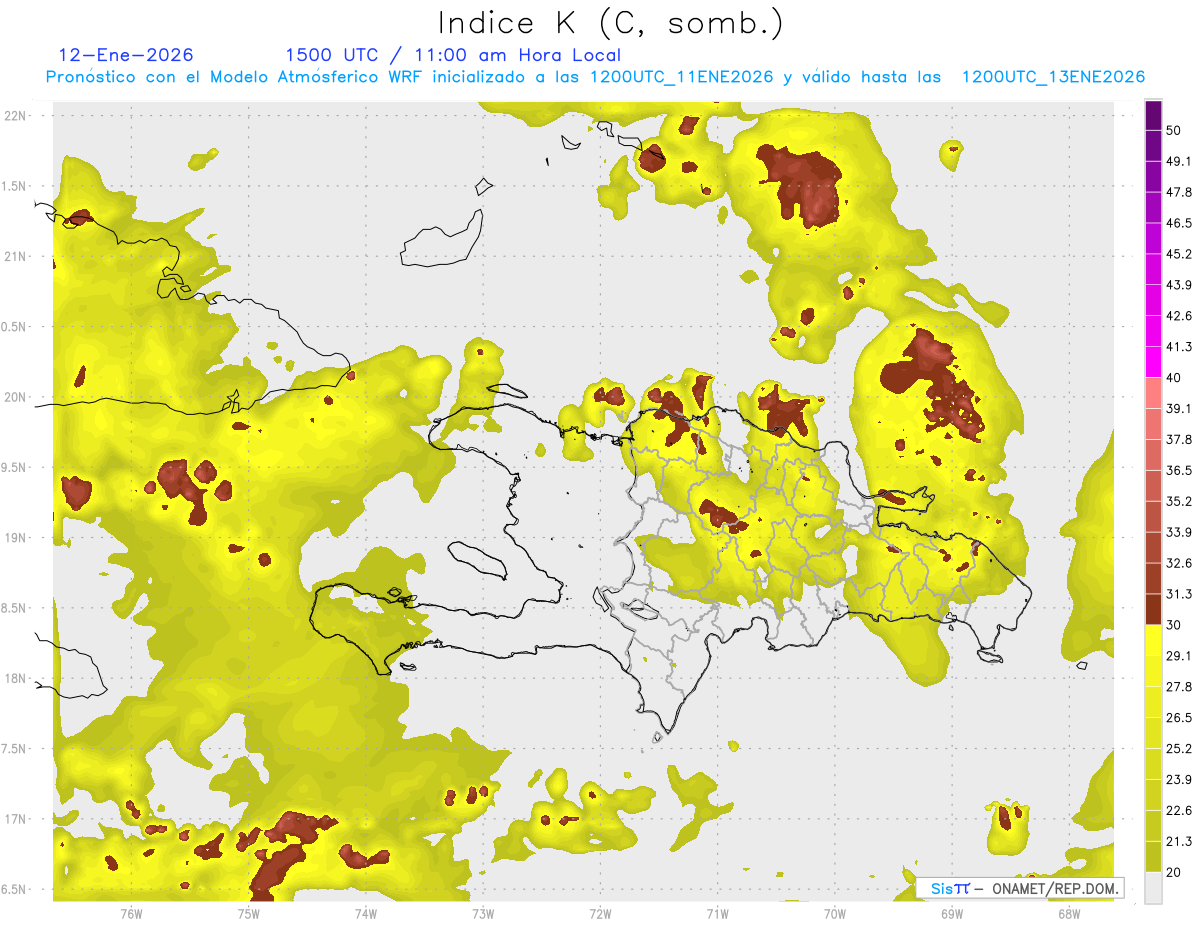Click the '68W' longitude label

1068,914
